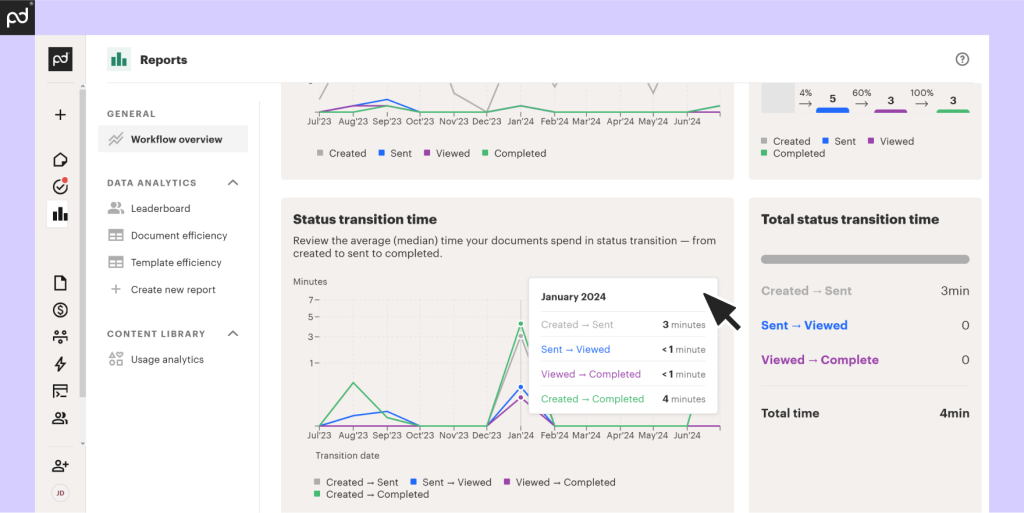Open the Leaderboard report

[x=160, y=209]
